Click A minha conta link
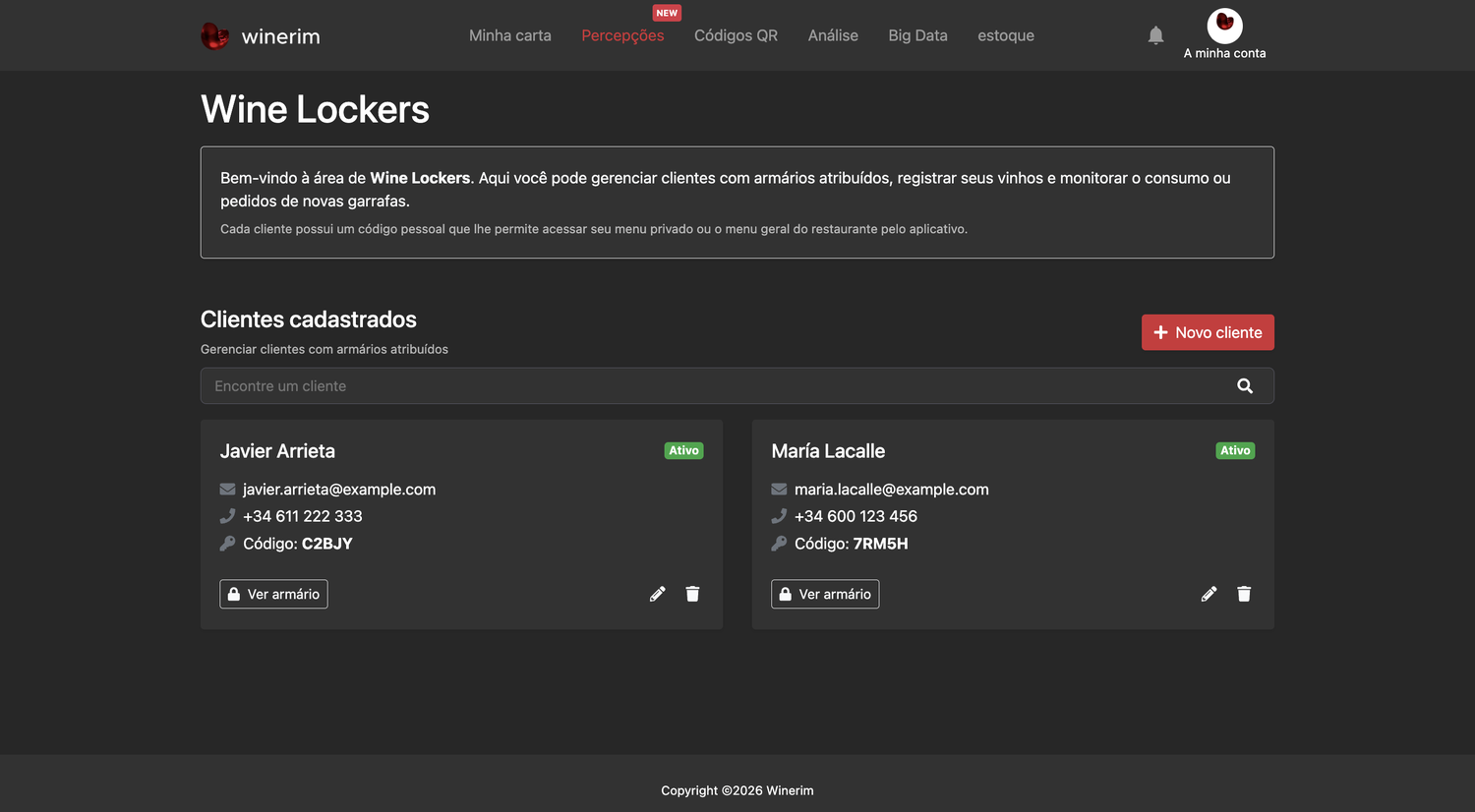1475x812 pixels. [x=1225, y=53]
